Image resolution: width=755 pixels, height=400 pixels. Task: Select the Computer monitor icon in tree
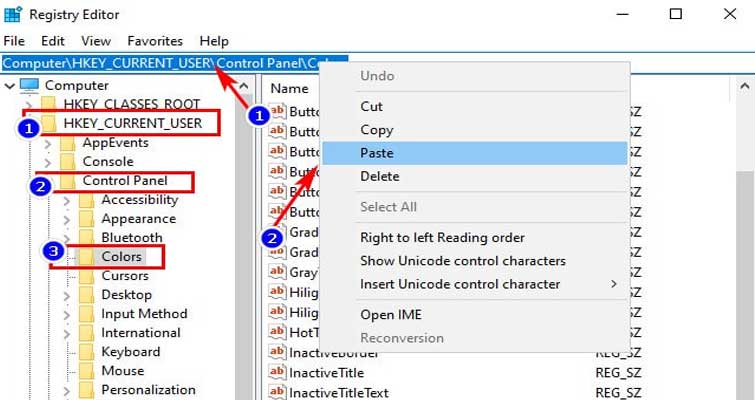[x=29, y=85]
